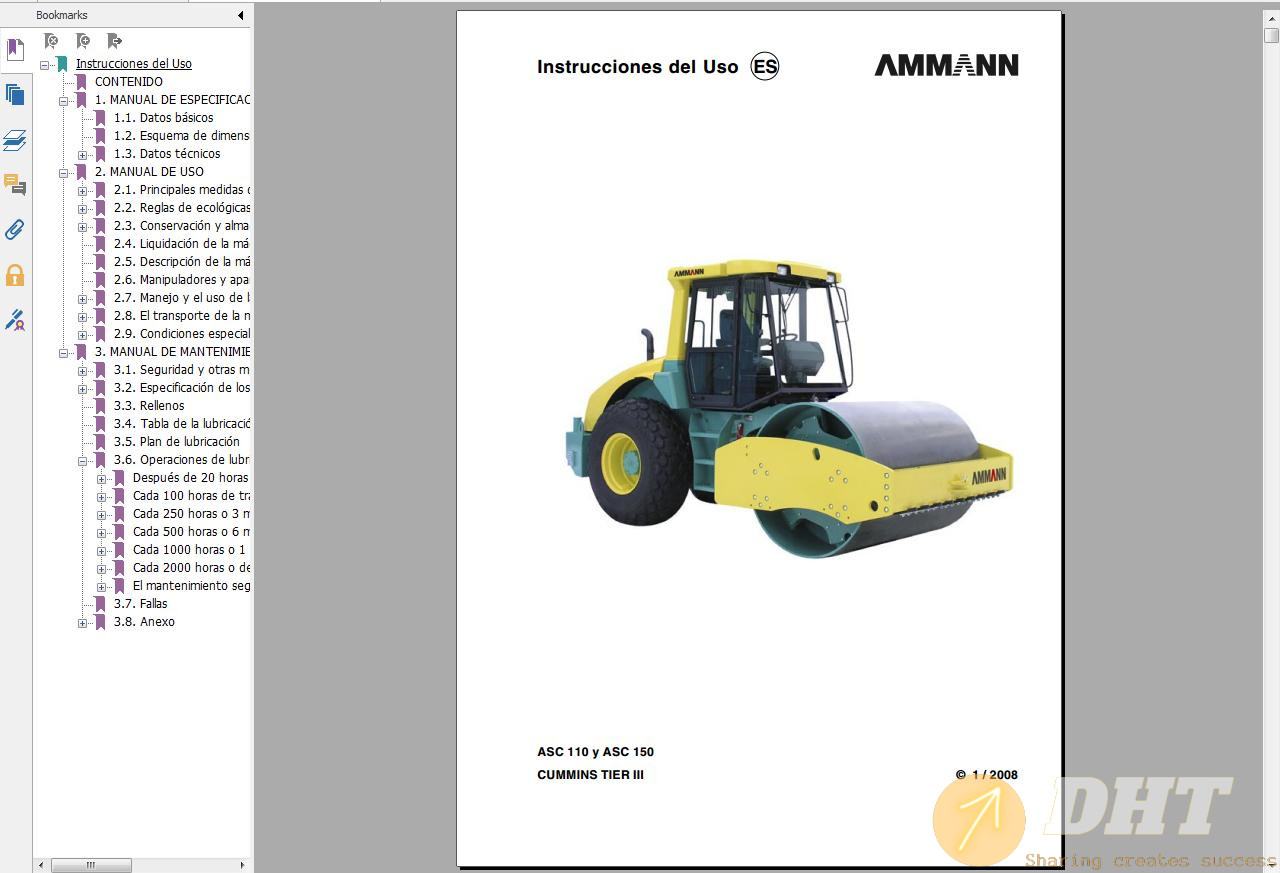The image size is (1280, 873).
Task: Go to 1.2. Esquema de dimens bookmark
Action: click(182, 136)
